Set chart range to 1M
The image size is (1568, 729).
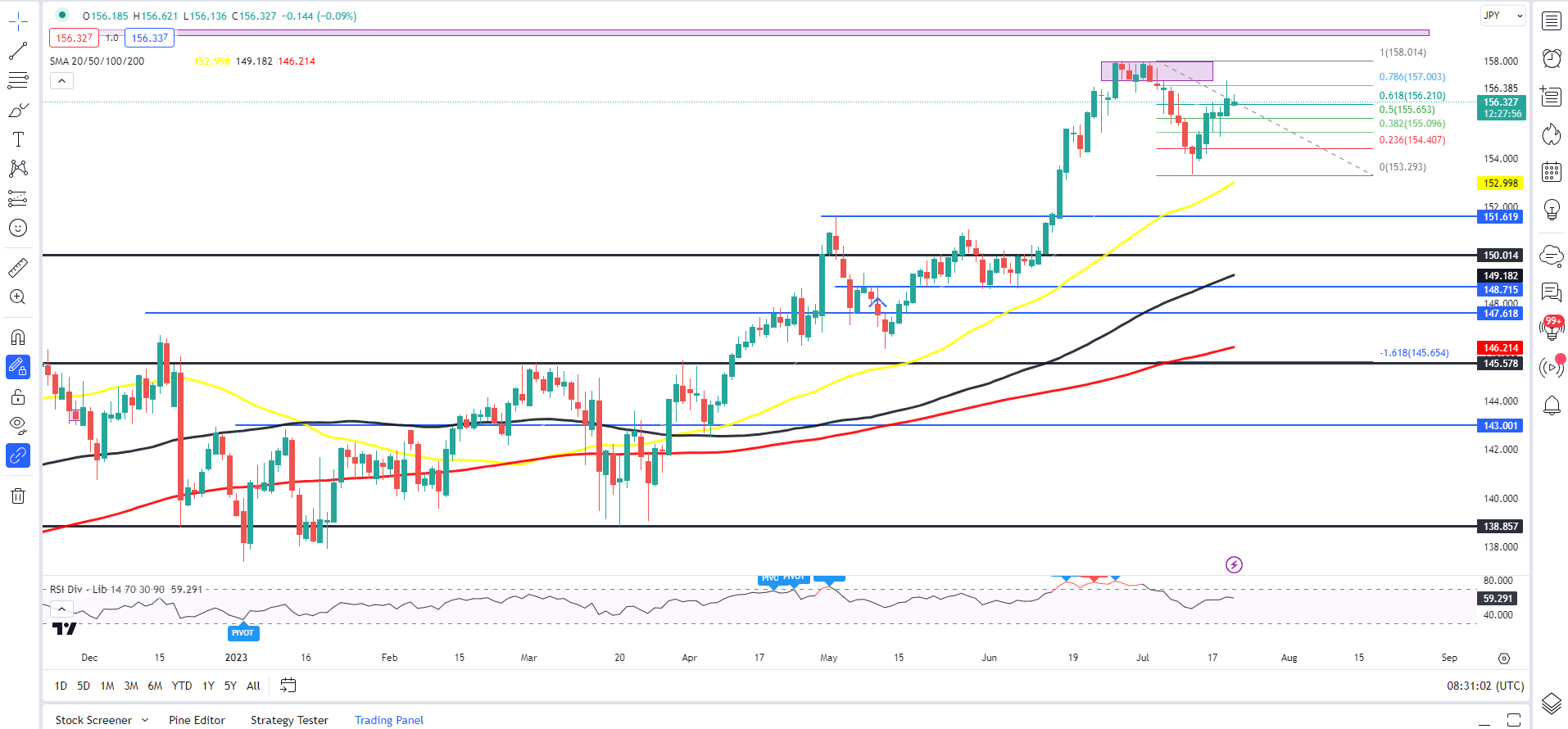(x=107, y=686)
